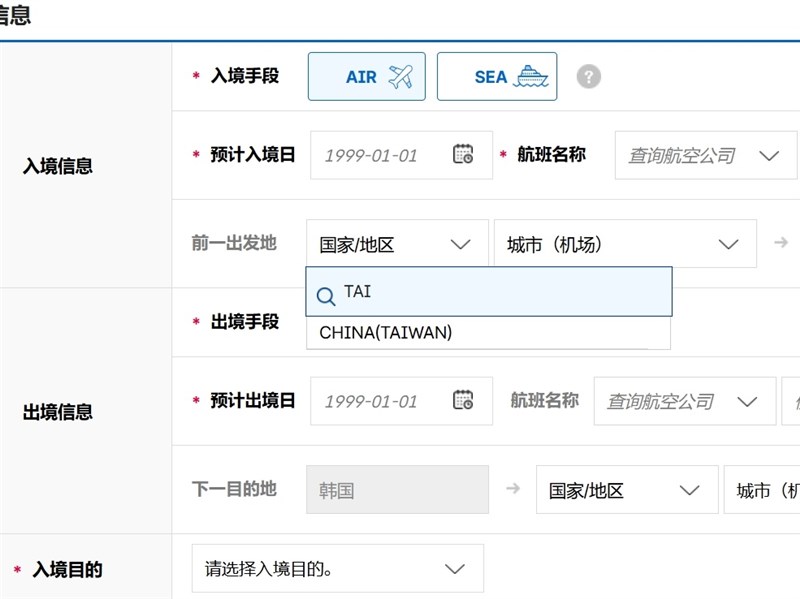This screenshot has height=599, width=800.
Task: Choose CHINA(TAIWAN) from search results
Action: pos(386,333)
